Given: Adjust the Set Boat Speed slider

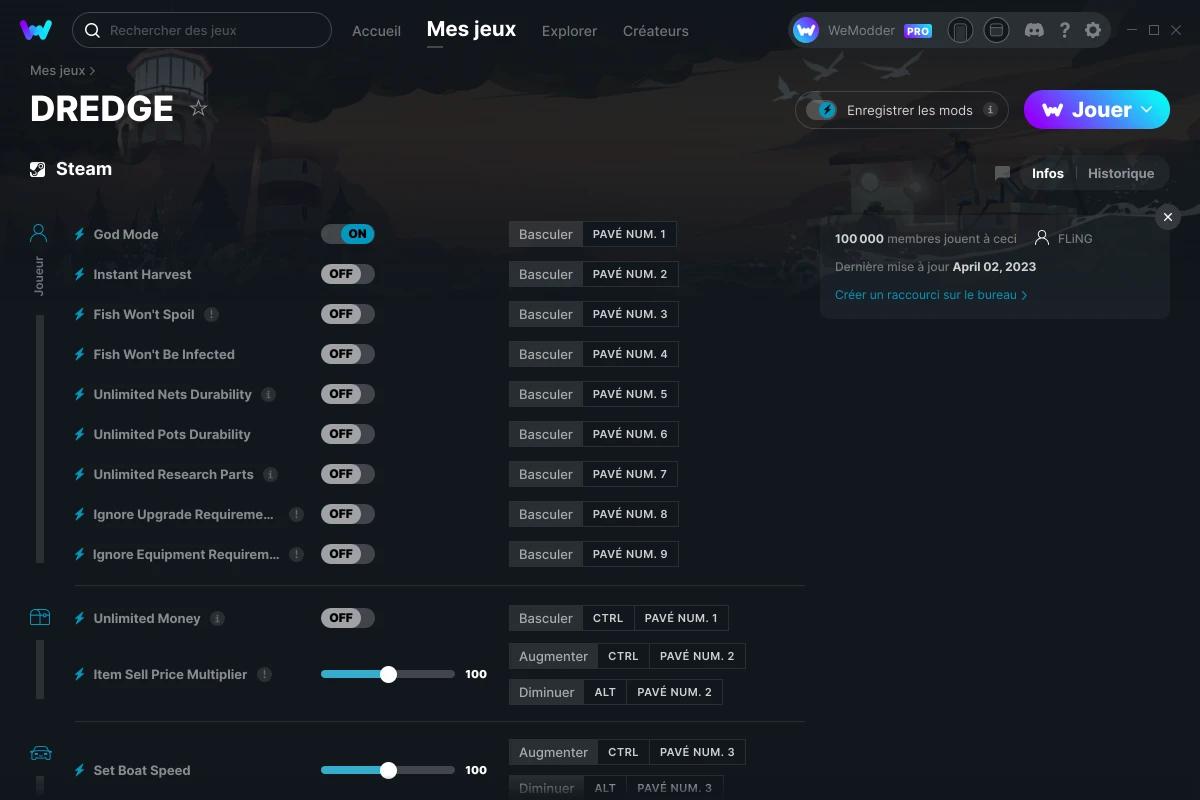Looking at the screenshot, I should 388,770.
